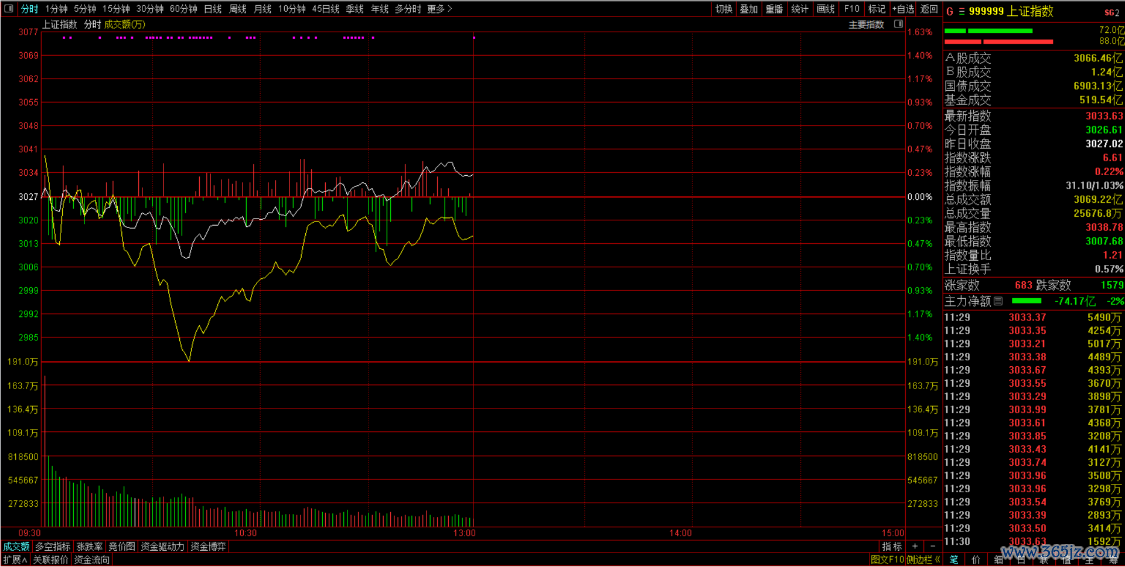Select the 60分钟 chart period
The height and width of the screenshot is (567, 1125).
(x=184, y=9)
